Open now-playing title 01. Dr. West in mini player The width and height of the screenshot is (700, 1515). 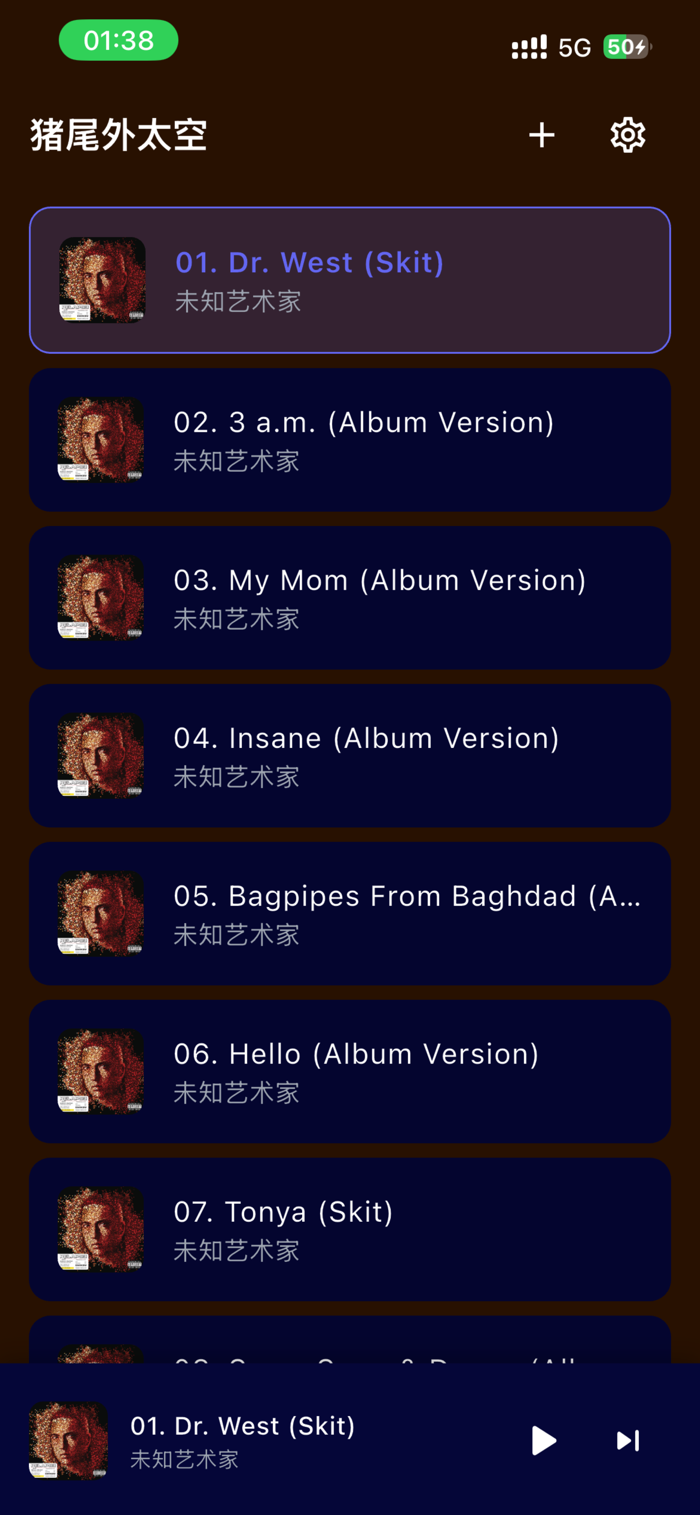tap(243, 1426)
